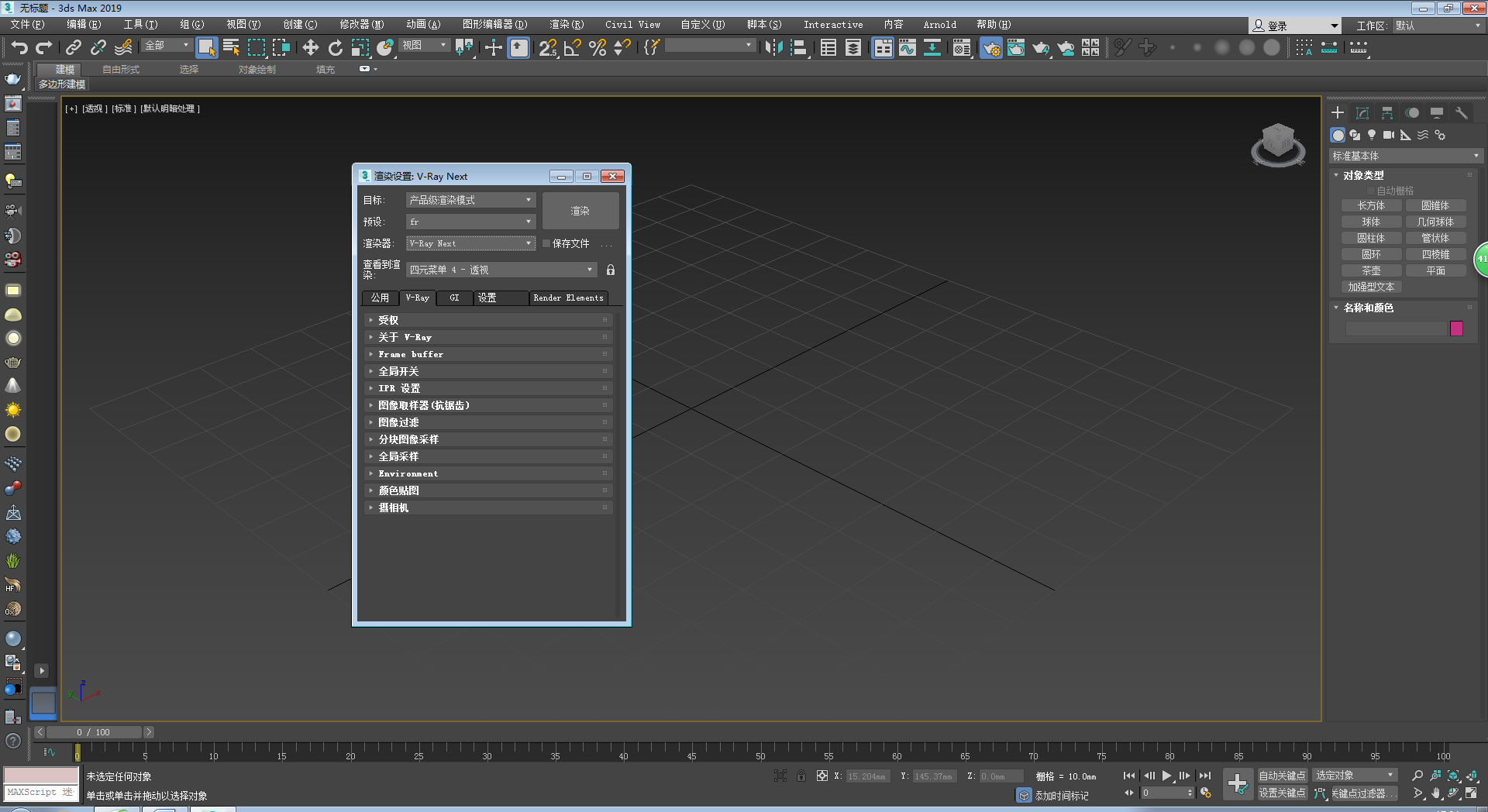The width and height of the screenshot is (1488, 812).
Task: Open the 渲染器 V-Ray Next dropdown
Action: (470, 243)
